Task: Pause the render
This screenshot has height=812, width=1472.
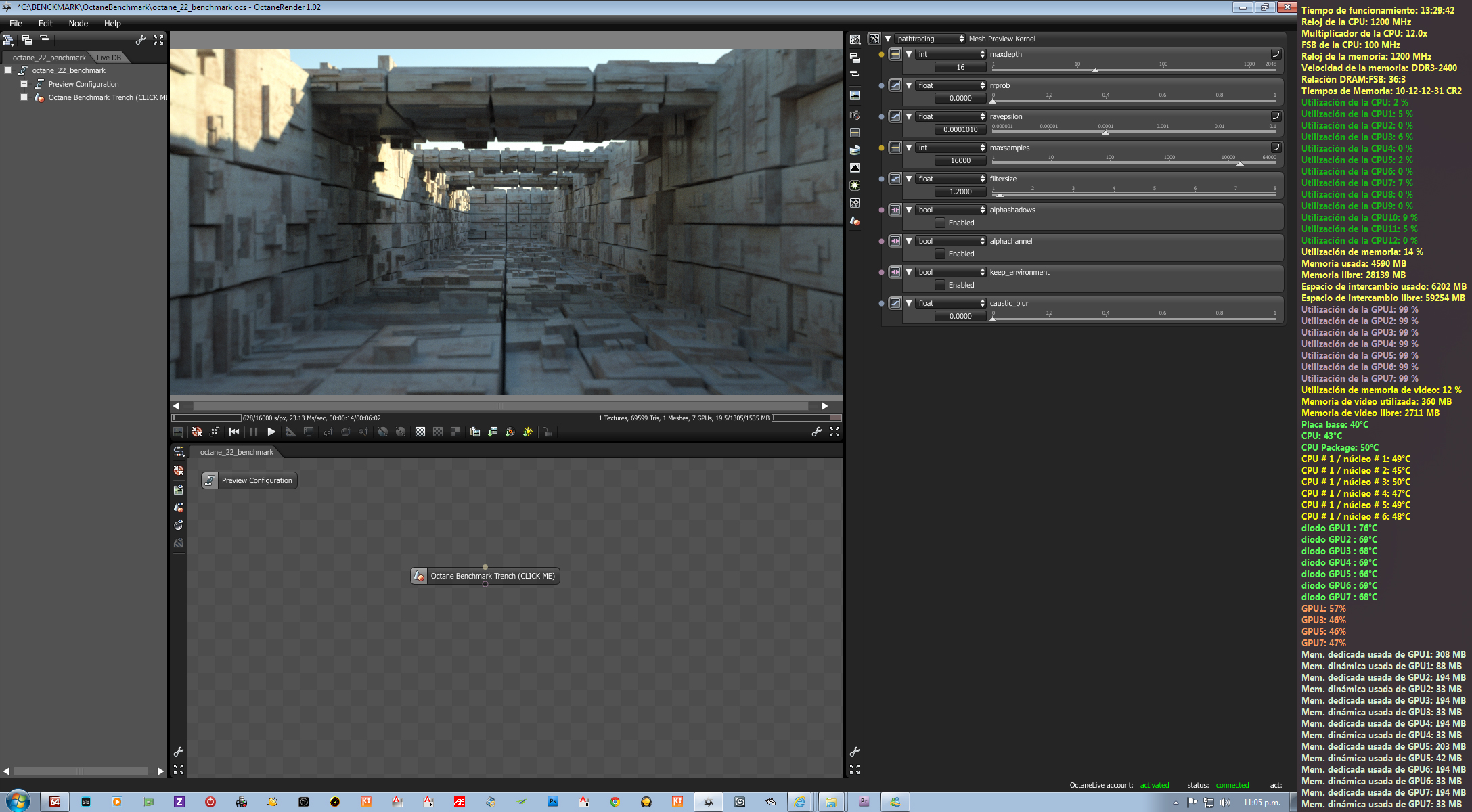Action: pos(254,432)
